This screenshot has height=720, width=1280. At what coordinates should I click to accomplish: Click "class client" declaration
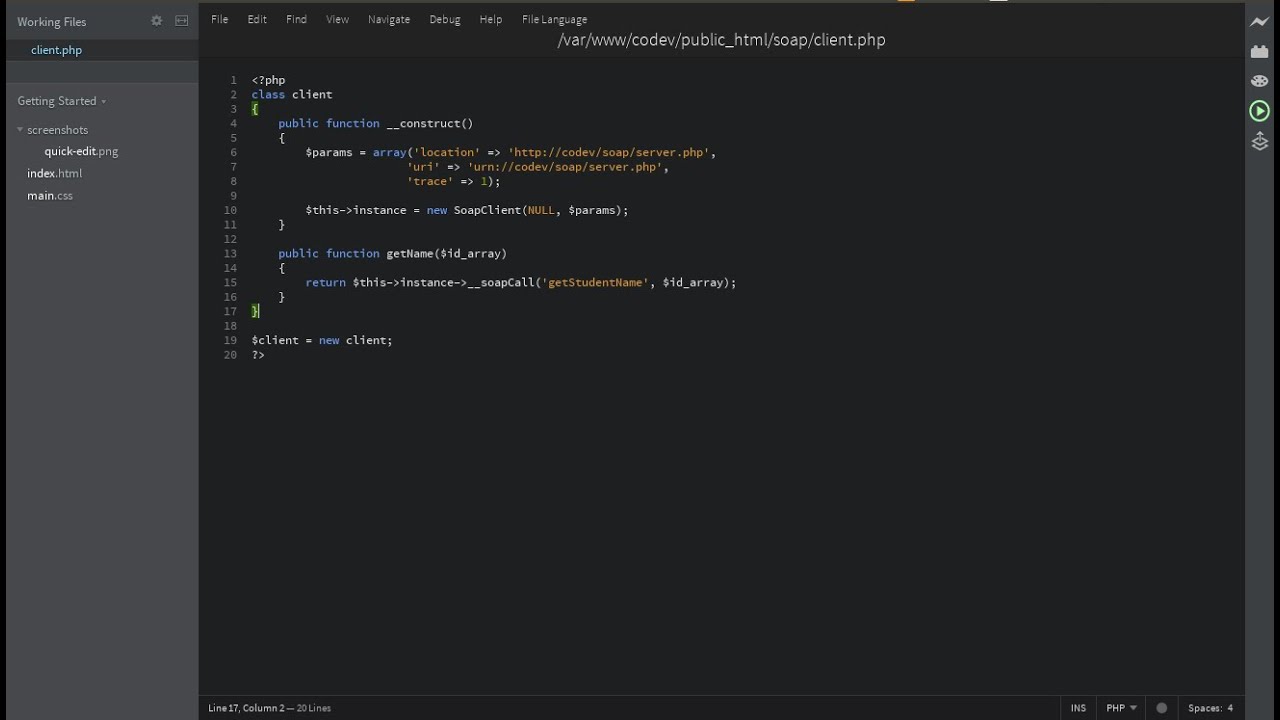[x=292, y=95]
